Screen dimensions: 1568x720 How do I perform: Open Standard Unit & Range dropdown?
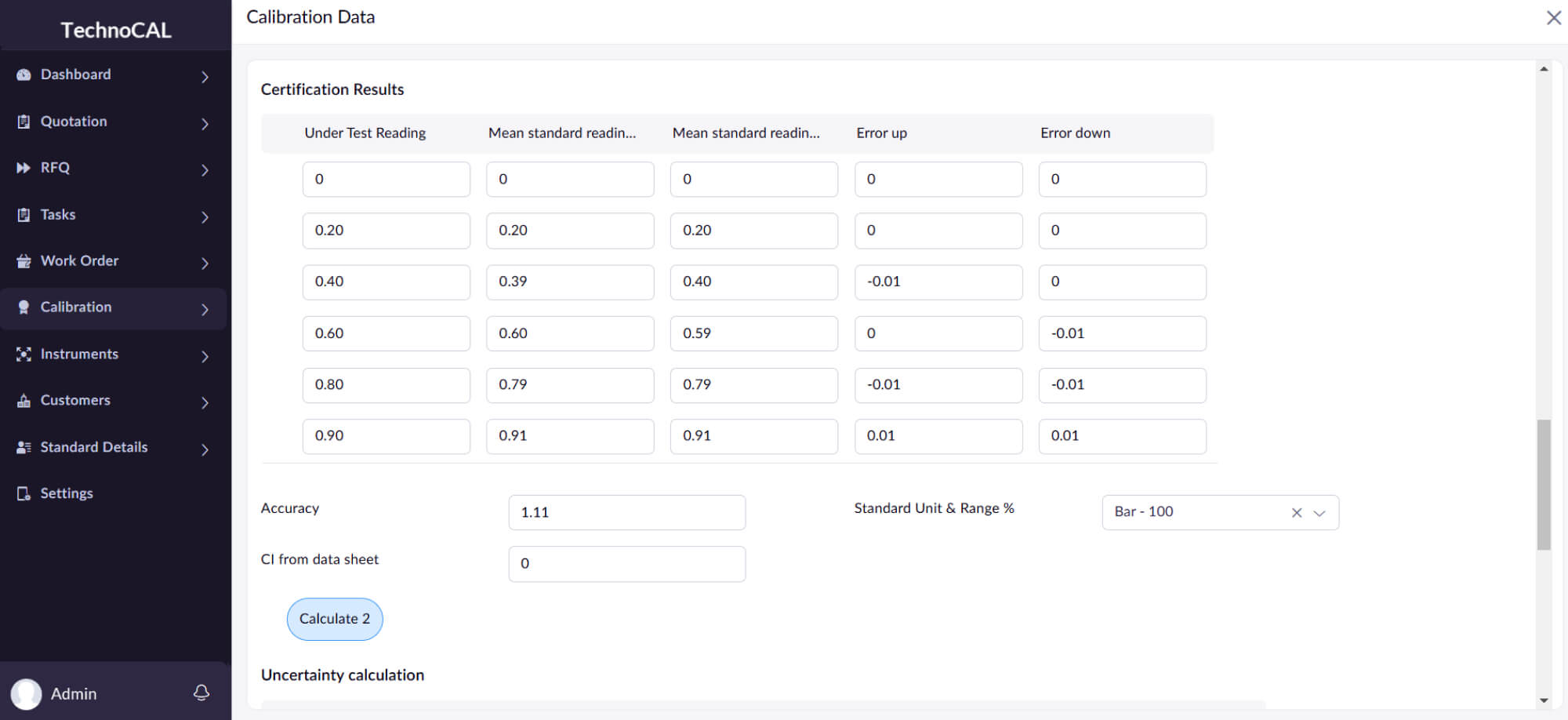[1319, 513]
